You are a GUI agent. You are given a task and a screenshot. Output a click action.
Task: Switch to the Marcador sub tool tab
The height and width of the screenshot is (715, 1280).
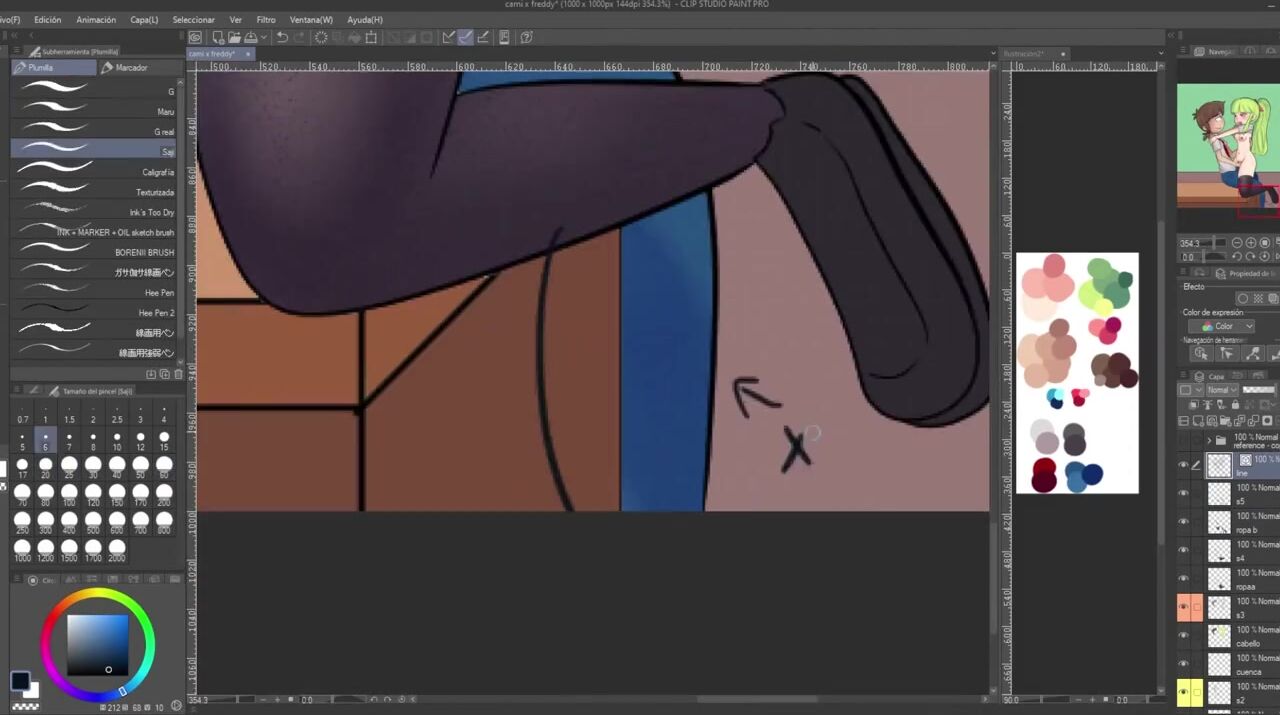pos(132,68)
